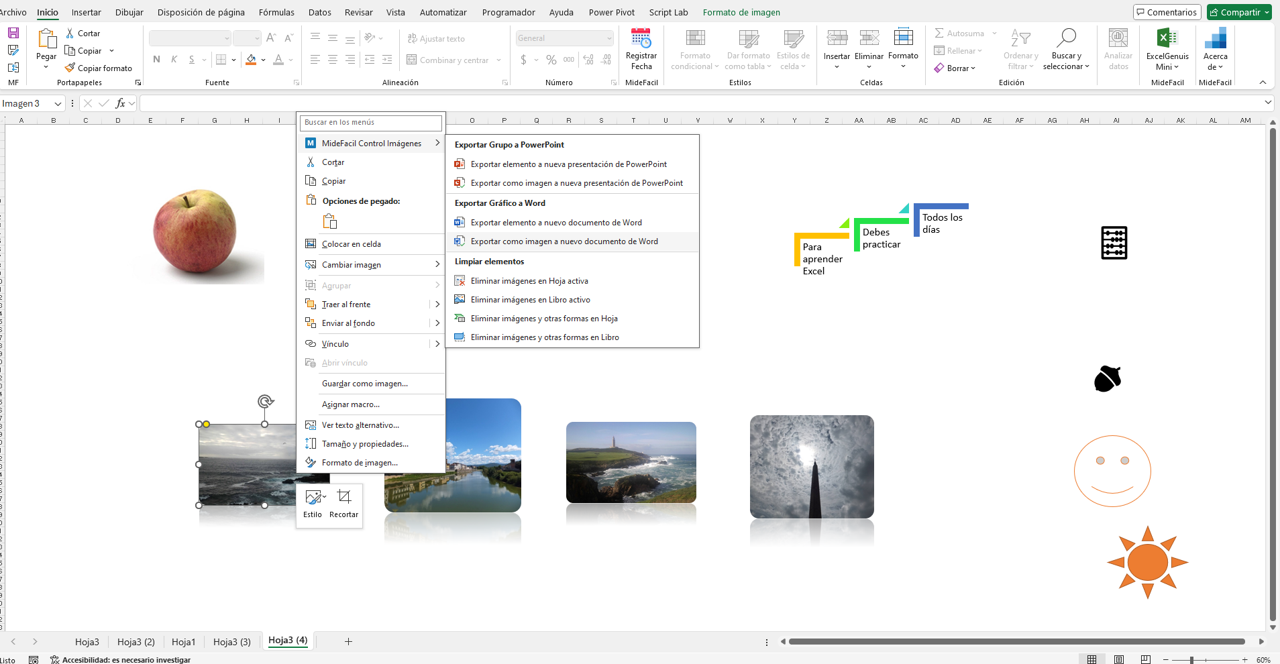
Task: Open the Imagen 3 name box dropdown
Action: 58,104
